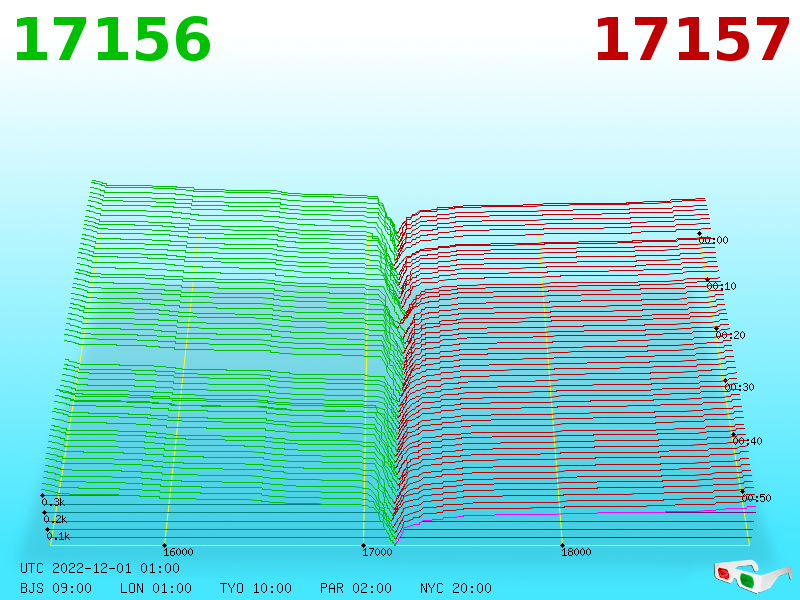This screenshot has height=600, width=800.
Task: Select the 17000 price axis label
Action: (377, 552)
